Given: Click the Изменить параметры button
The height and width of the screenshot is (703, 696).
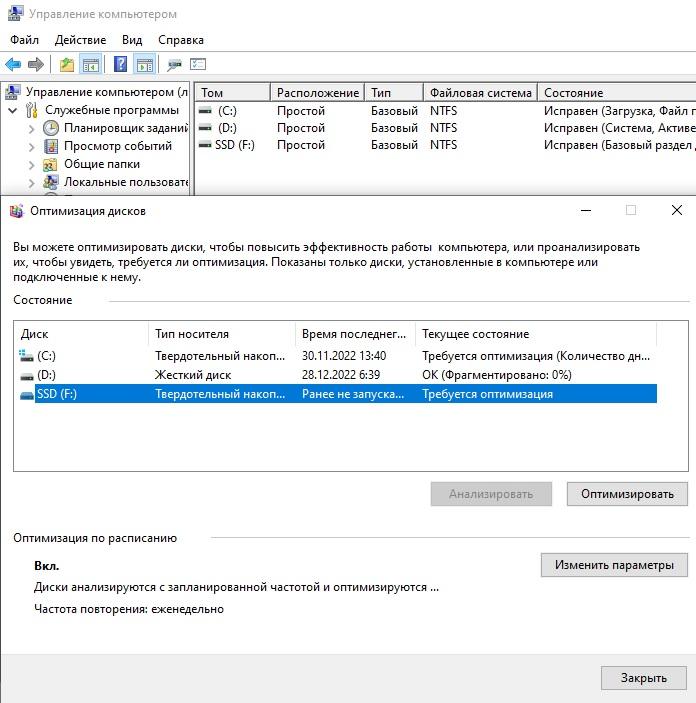Looking at the screenshot, I should [x=614, y=564].
